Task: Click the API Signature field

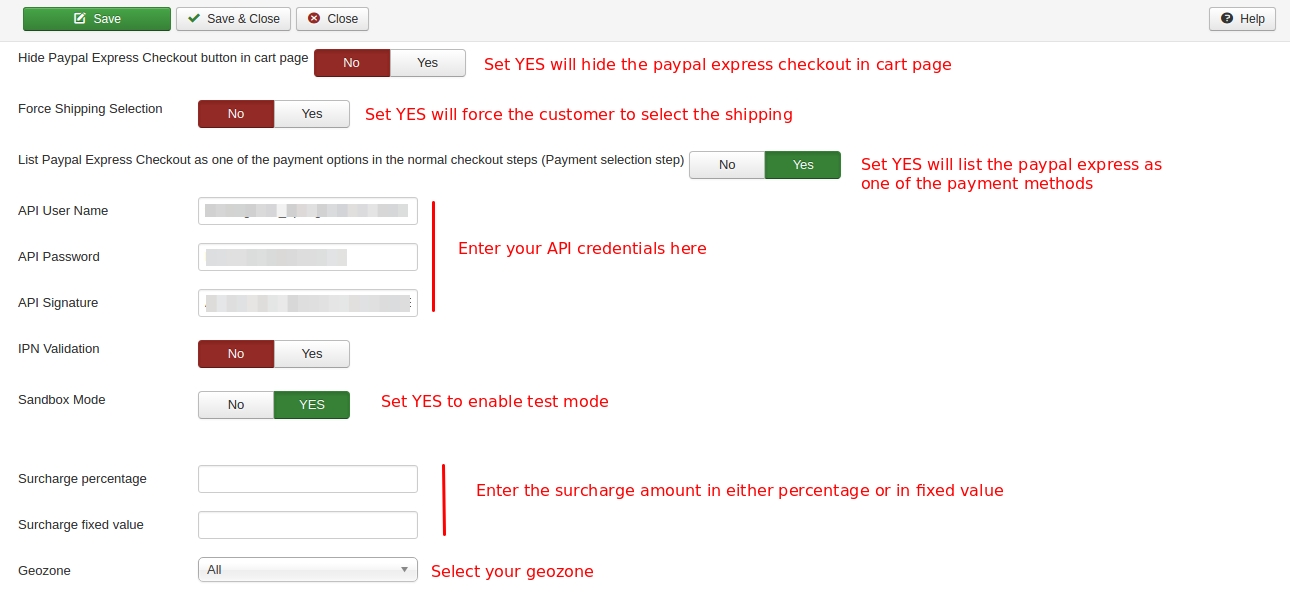Action: click(x=308, y=303)
